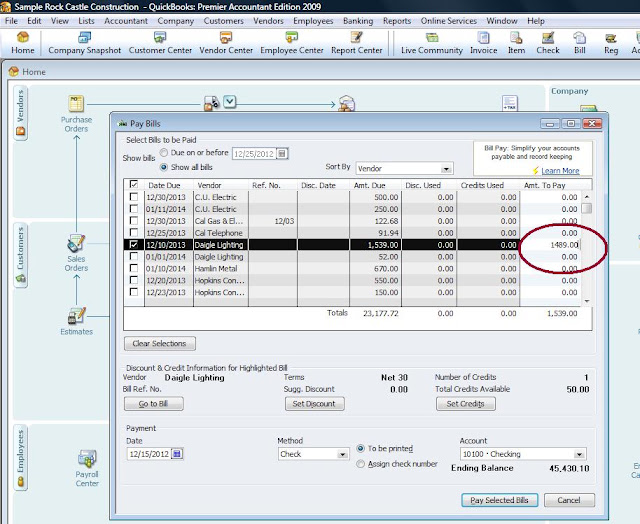Open the Reports menu
Image resolution: width=640 pixels, height=524 pixels.
click(x=397, y=21)
